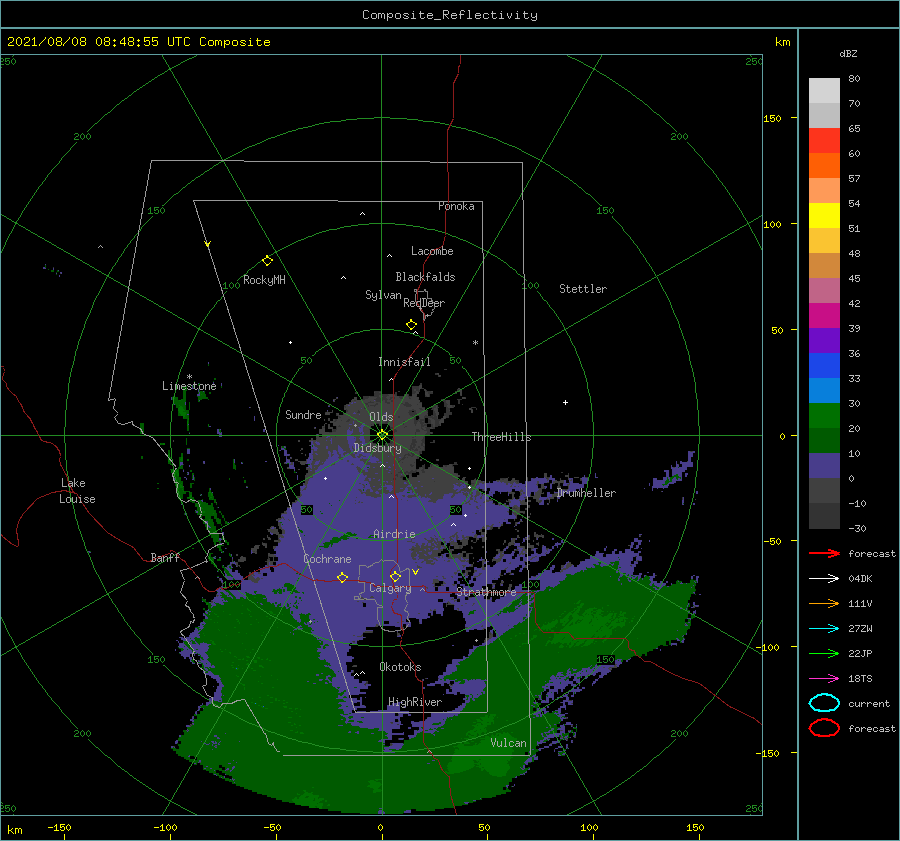Click the Didsbury town label
Viewport: 900px width, 841px height.
click(378, 448)
